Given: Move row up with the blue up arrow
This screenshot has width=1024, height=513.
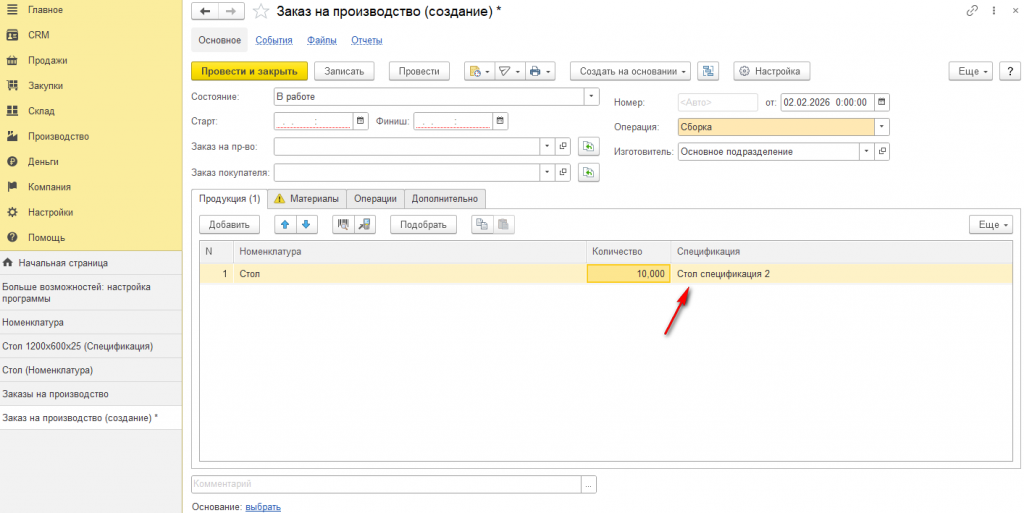Looking at the screenshot, I should (285, 225).
